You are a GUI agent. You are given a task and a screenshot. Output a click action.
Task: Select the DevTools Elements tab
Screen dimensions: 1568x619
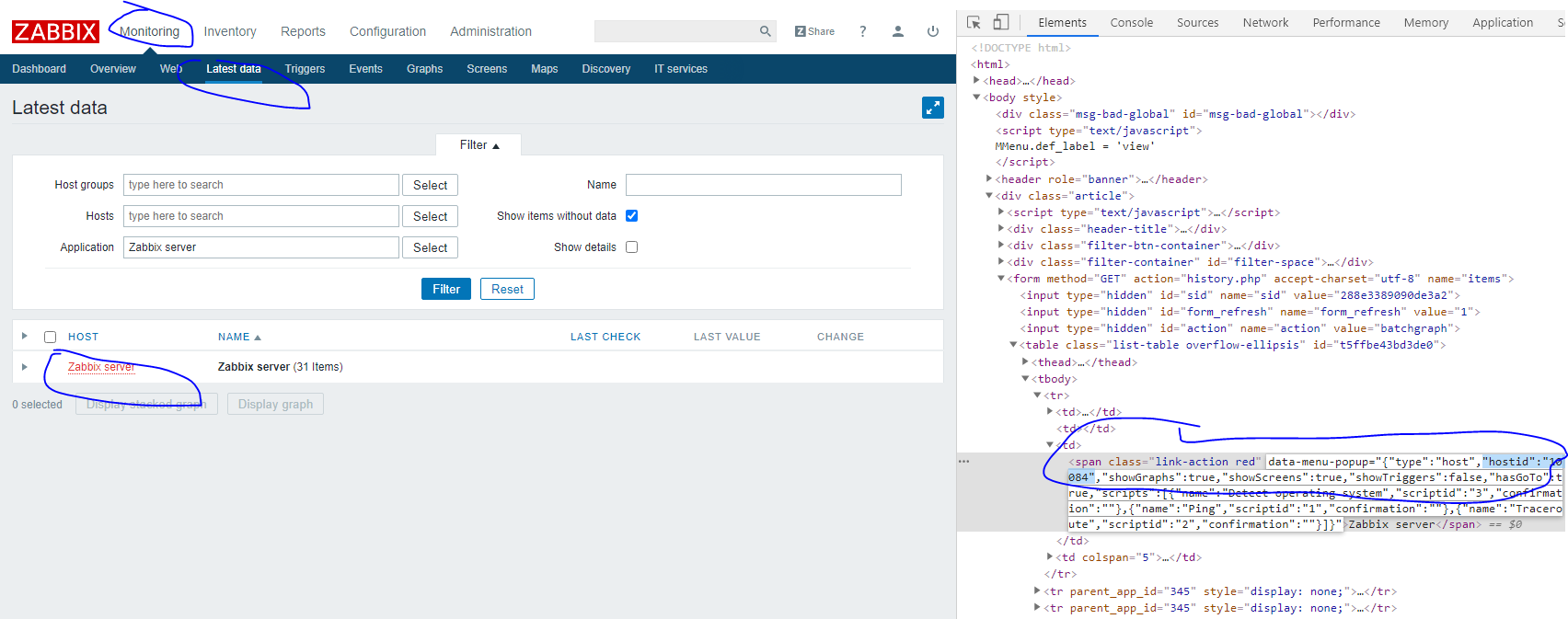(x=1062, y=22)
